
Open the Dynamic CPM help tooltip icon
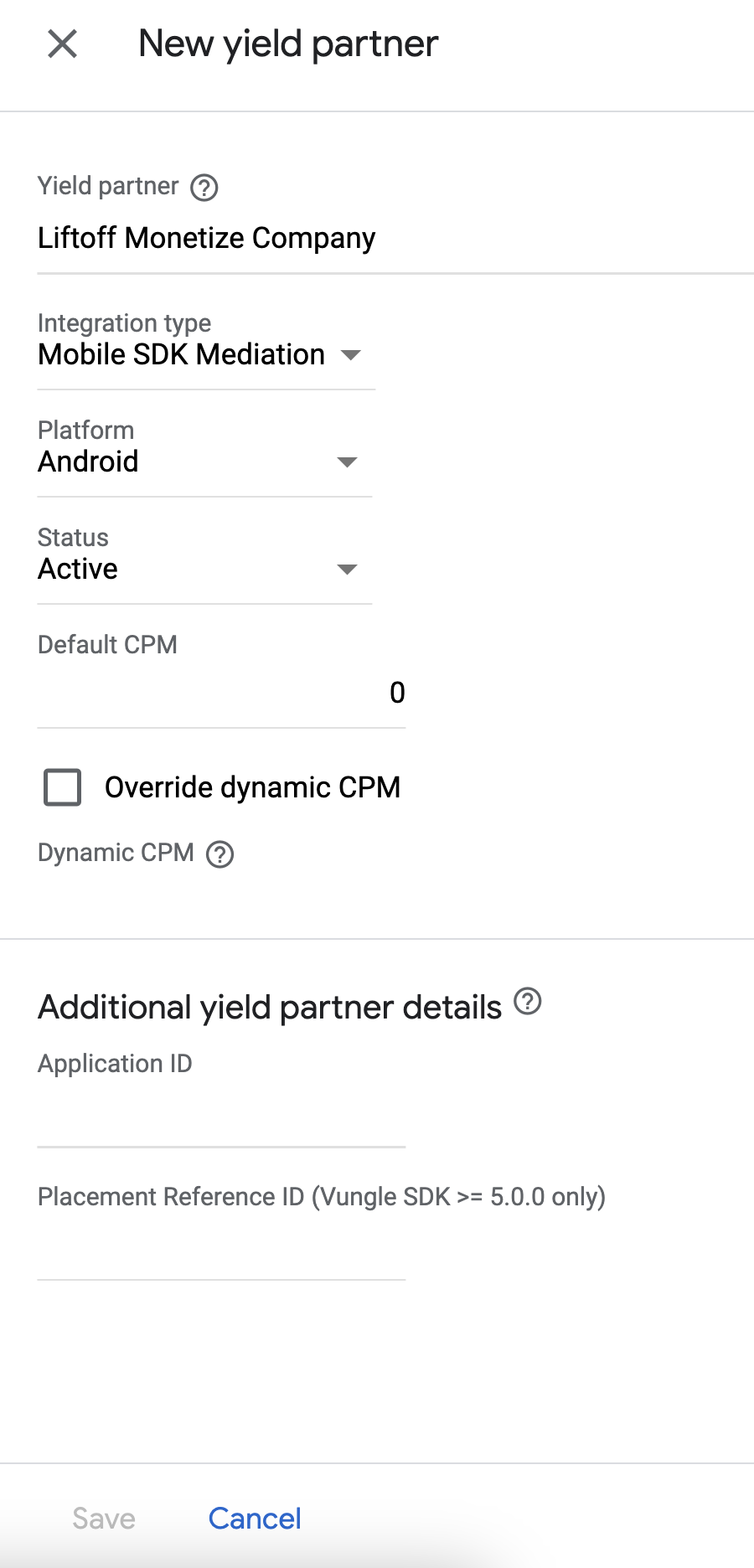[219, 854]
